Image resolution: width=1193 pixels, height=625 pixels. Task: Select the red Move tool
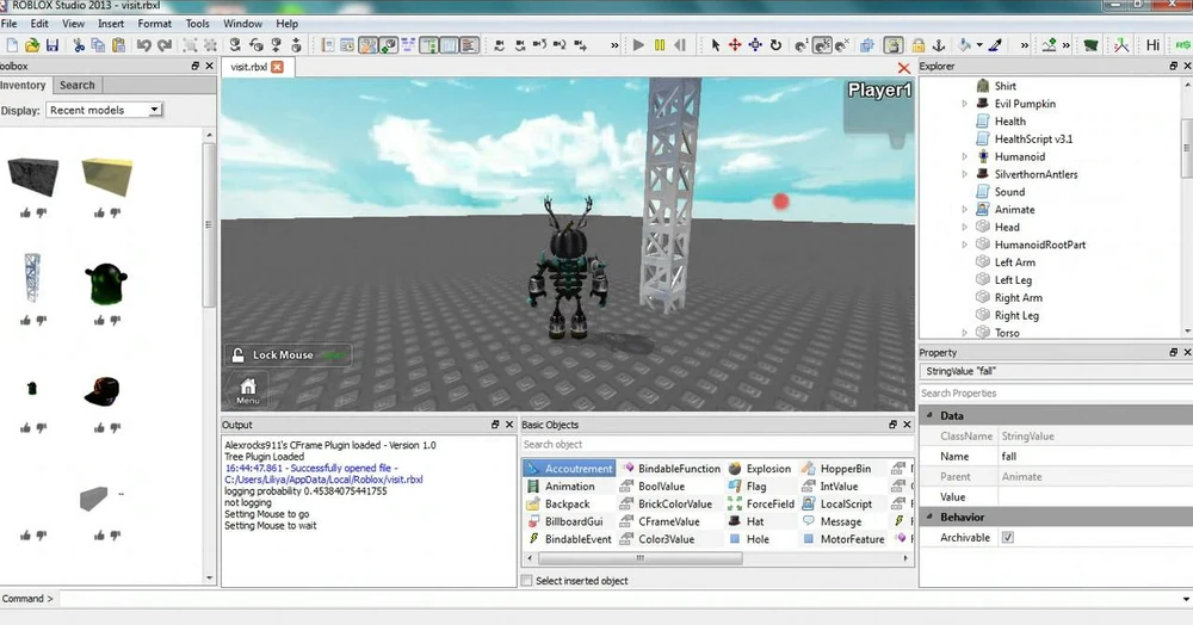735,45
